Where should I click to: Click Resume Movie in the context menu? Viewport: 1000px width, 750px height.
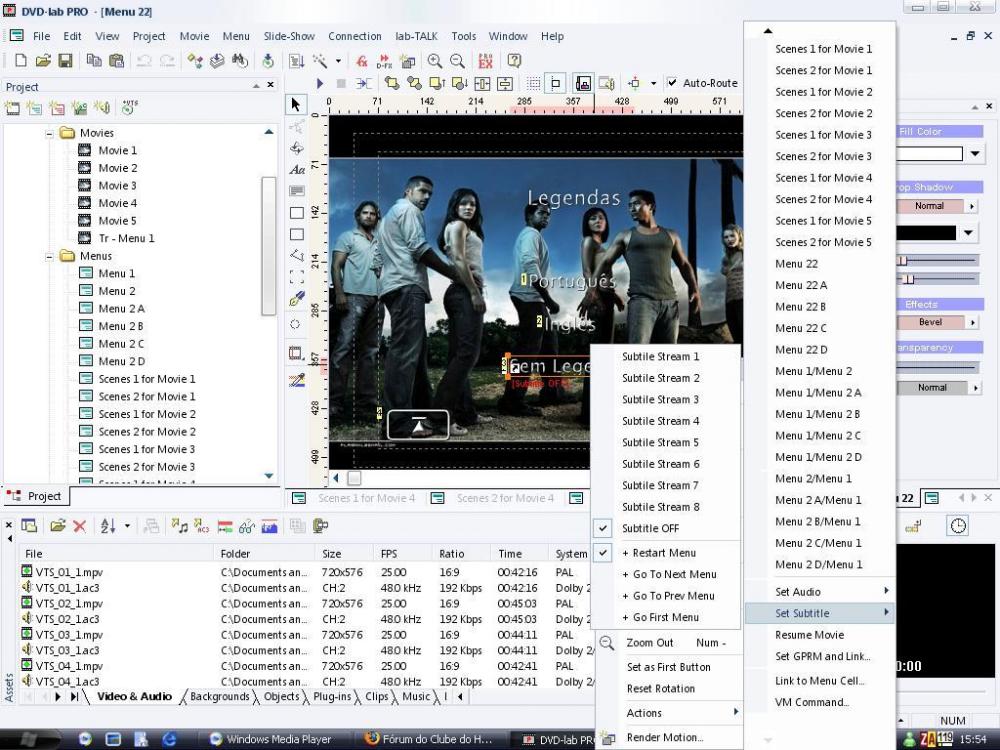pyautogui.click(x=809, y=635)
